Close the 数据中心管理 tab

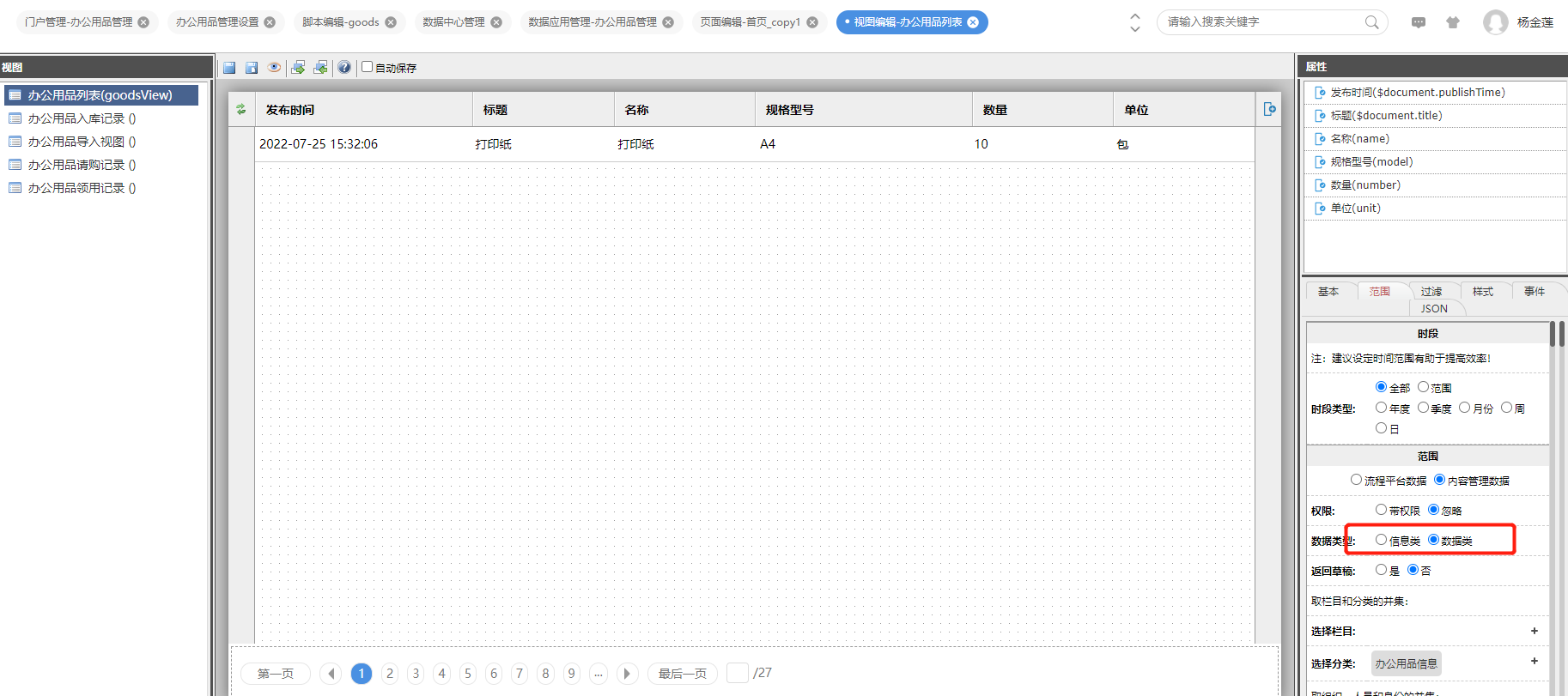pyautogui.click(x=496, y=22)
